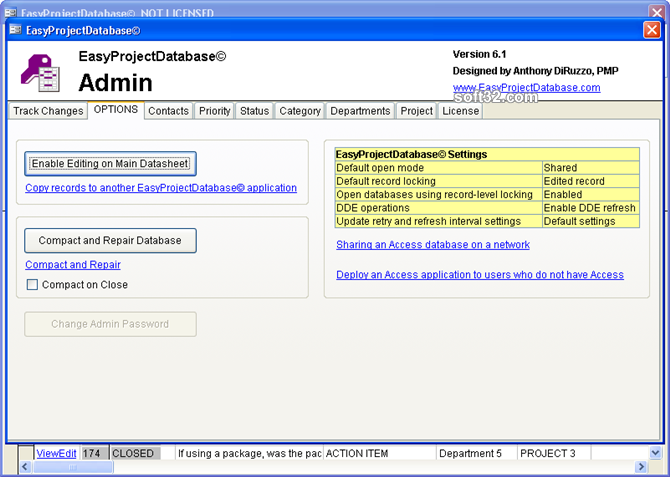Select the OPTIONS tab
The image size is (670, 477).
(116, 110)
